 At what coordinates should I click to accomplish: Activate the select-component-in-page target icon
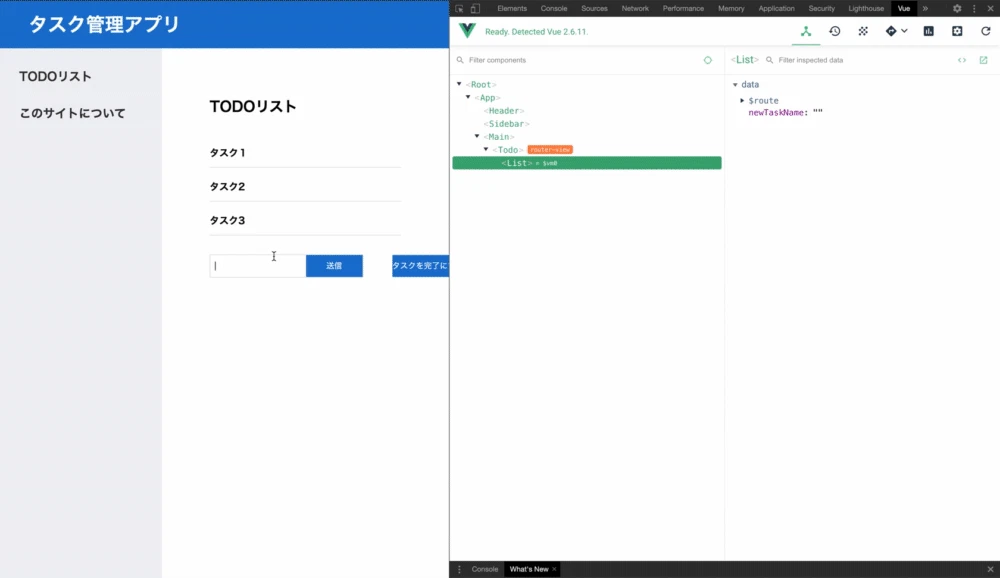pos(707,60)
